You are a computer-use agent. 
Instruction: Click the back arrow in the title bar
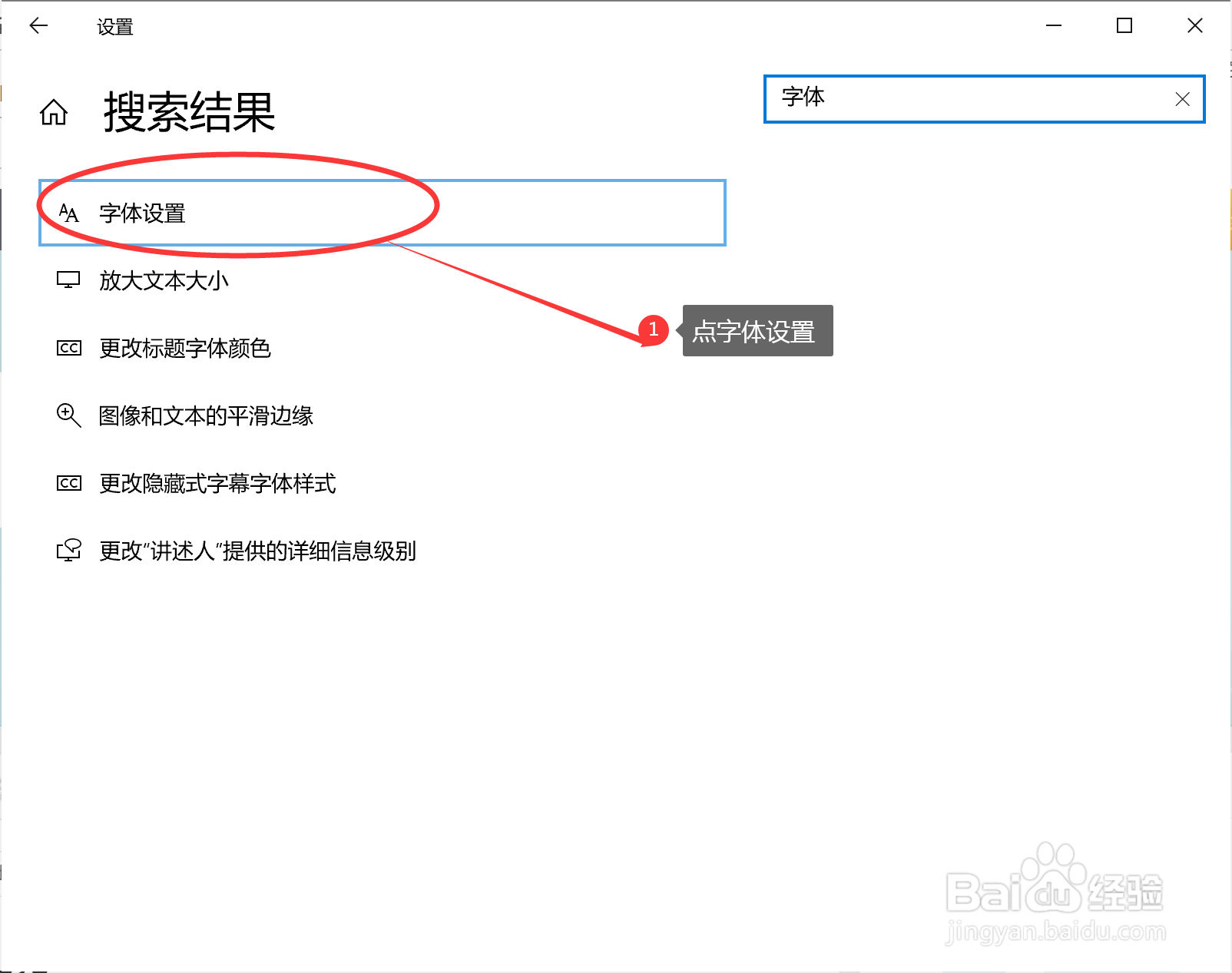[x=38, y=25]
